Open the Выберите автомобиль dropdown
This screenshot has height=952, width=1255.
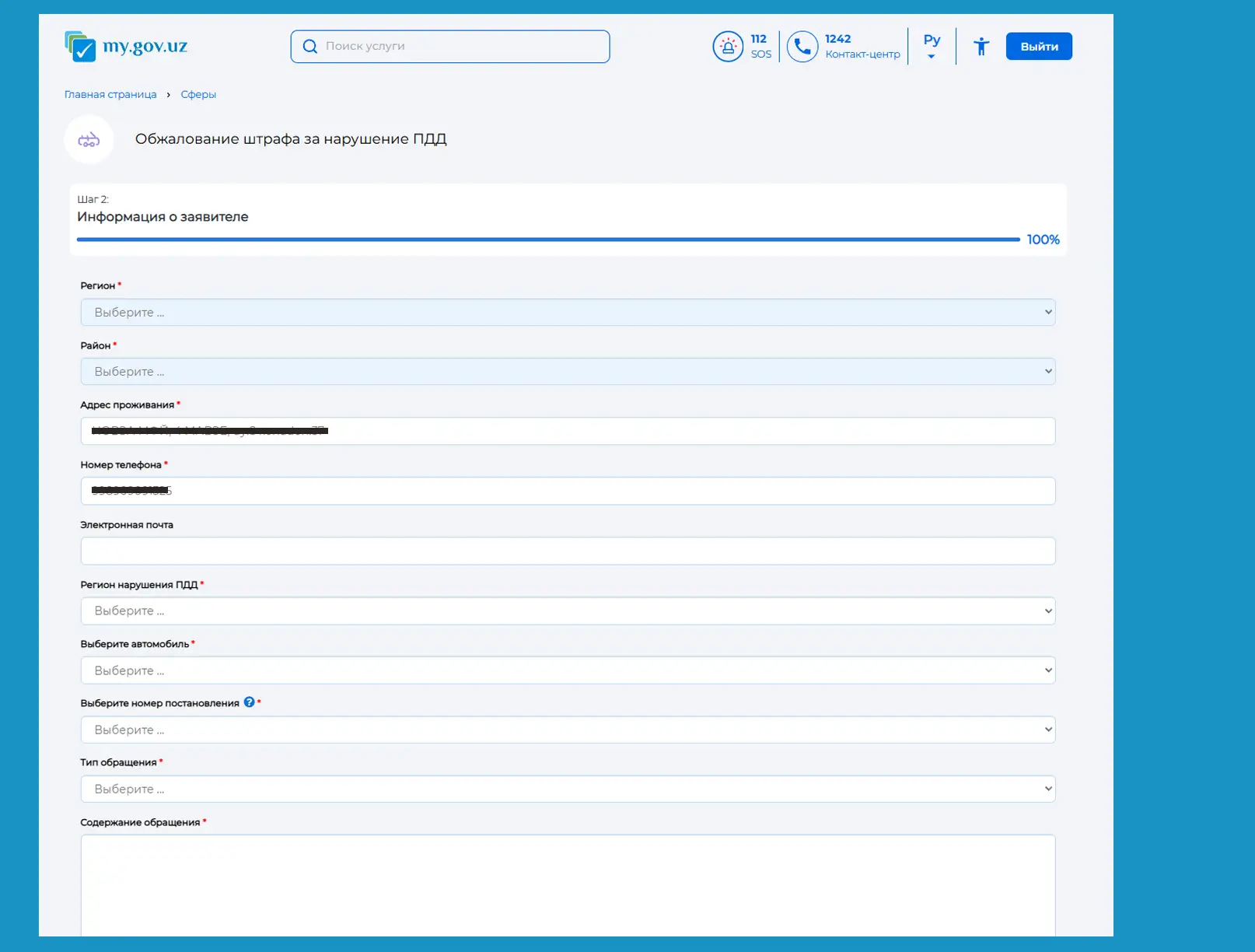coord(568,670)
